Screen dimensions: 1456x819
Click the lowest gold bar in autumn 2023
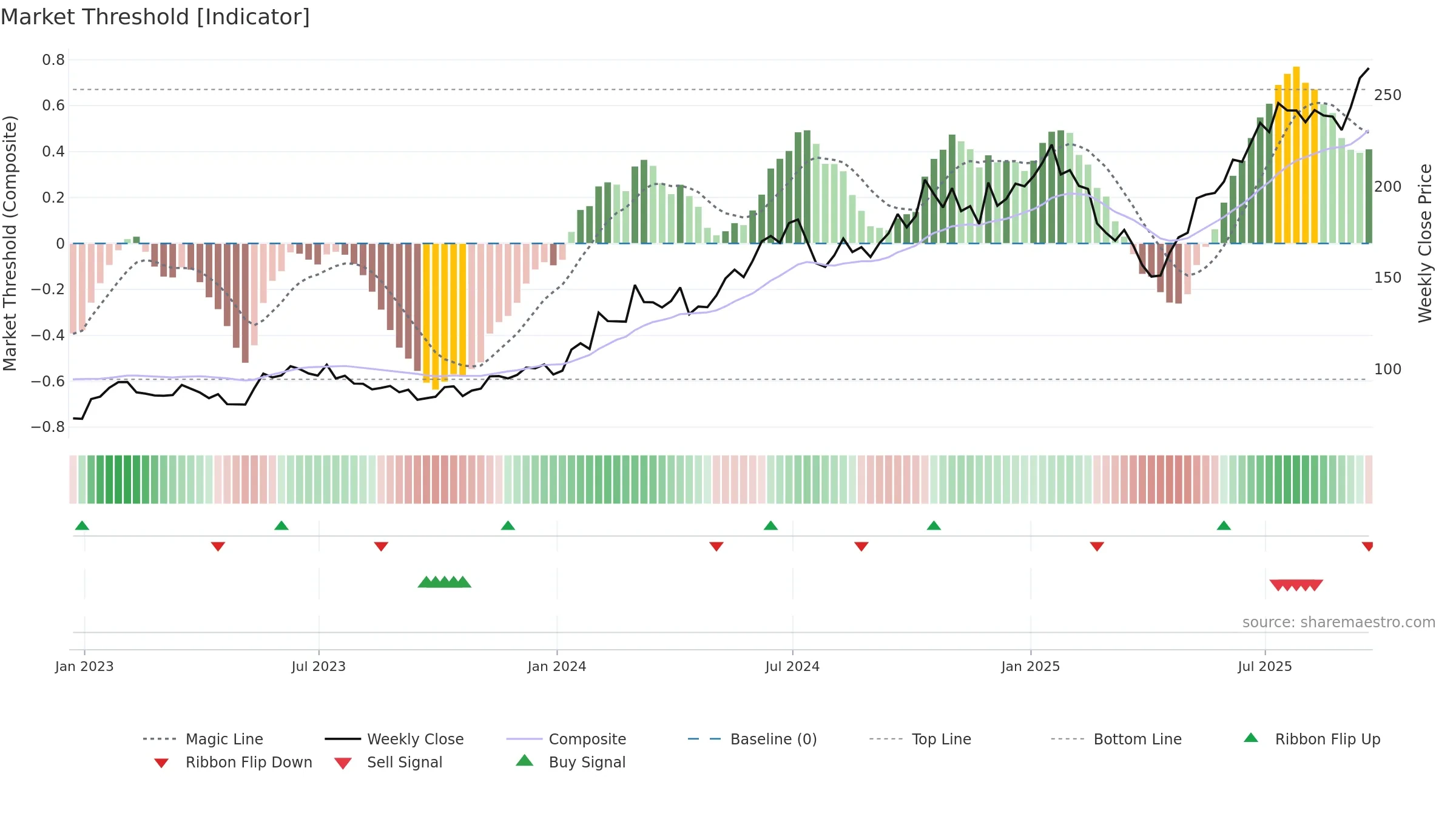point(435,316)
